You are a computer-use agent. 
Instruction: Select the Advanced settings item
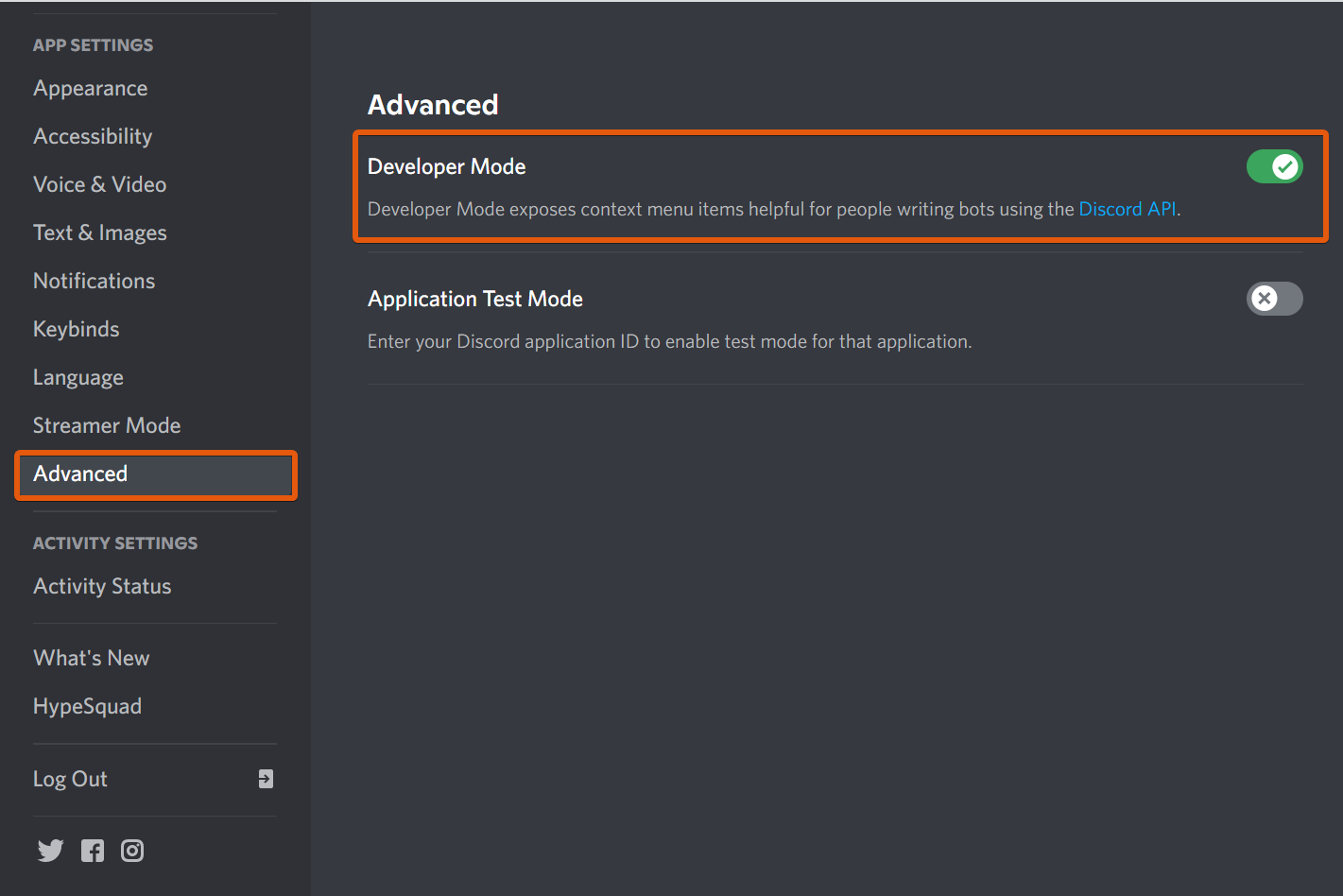coord(156,474)
